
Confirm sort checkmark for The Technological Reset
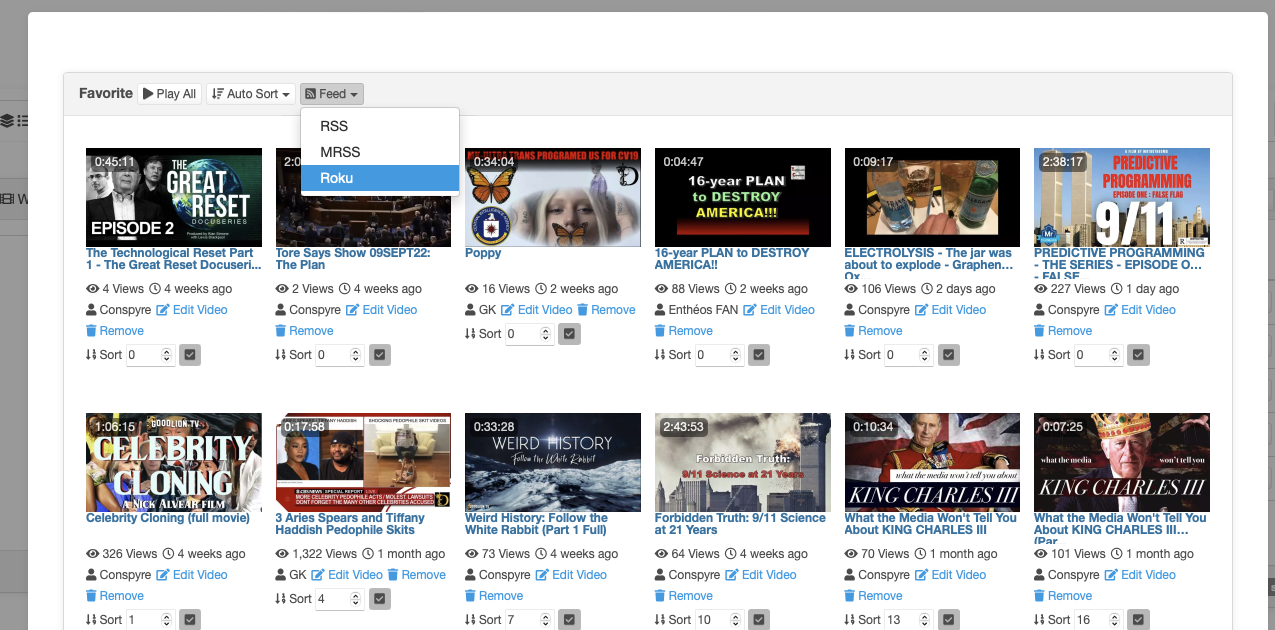coord(191,355)
